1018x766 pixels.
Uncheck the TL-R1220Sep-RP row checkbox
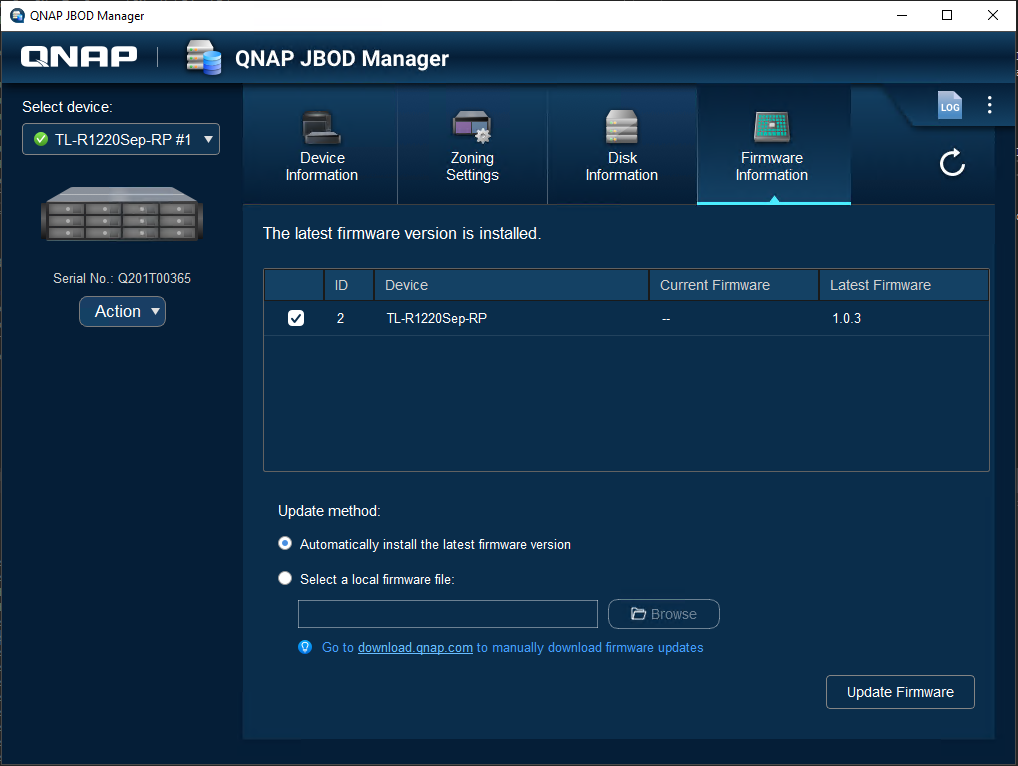(295, 319)
